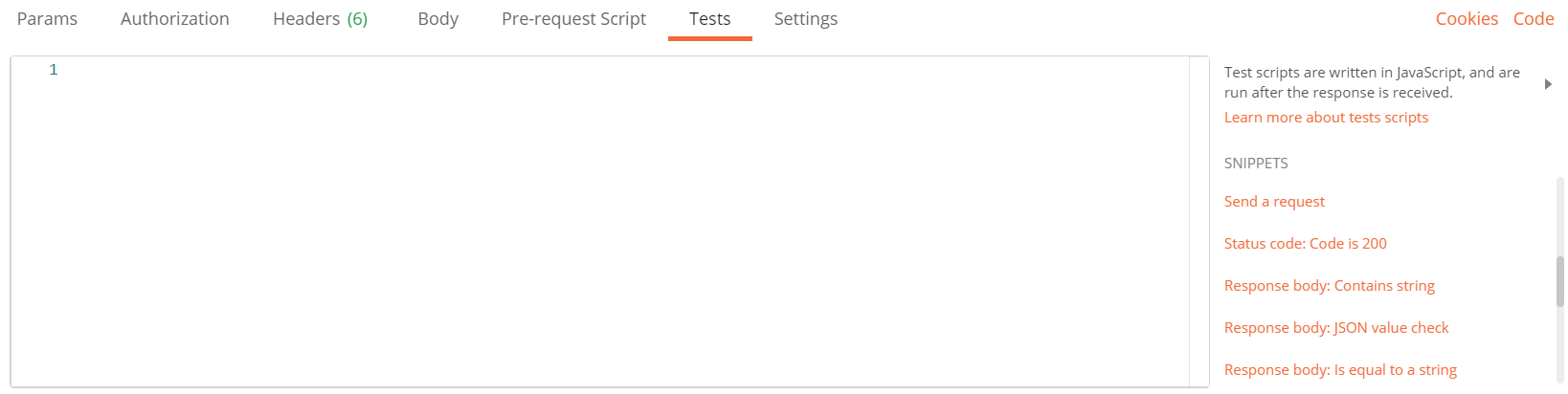Viewport: 1568px width, 394px height.
Task: Open the Params tab
Action: (47, 19)
